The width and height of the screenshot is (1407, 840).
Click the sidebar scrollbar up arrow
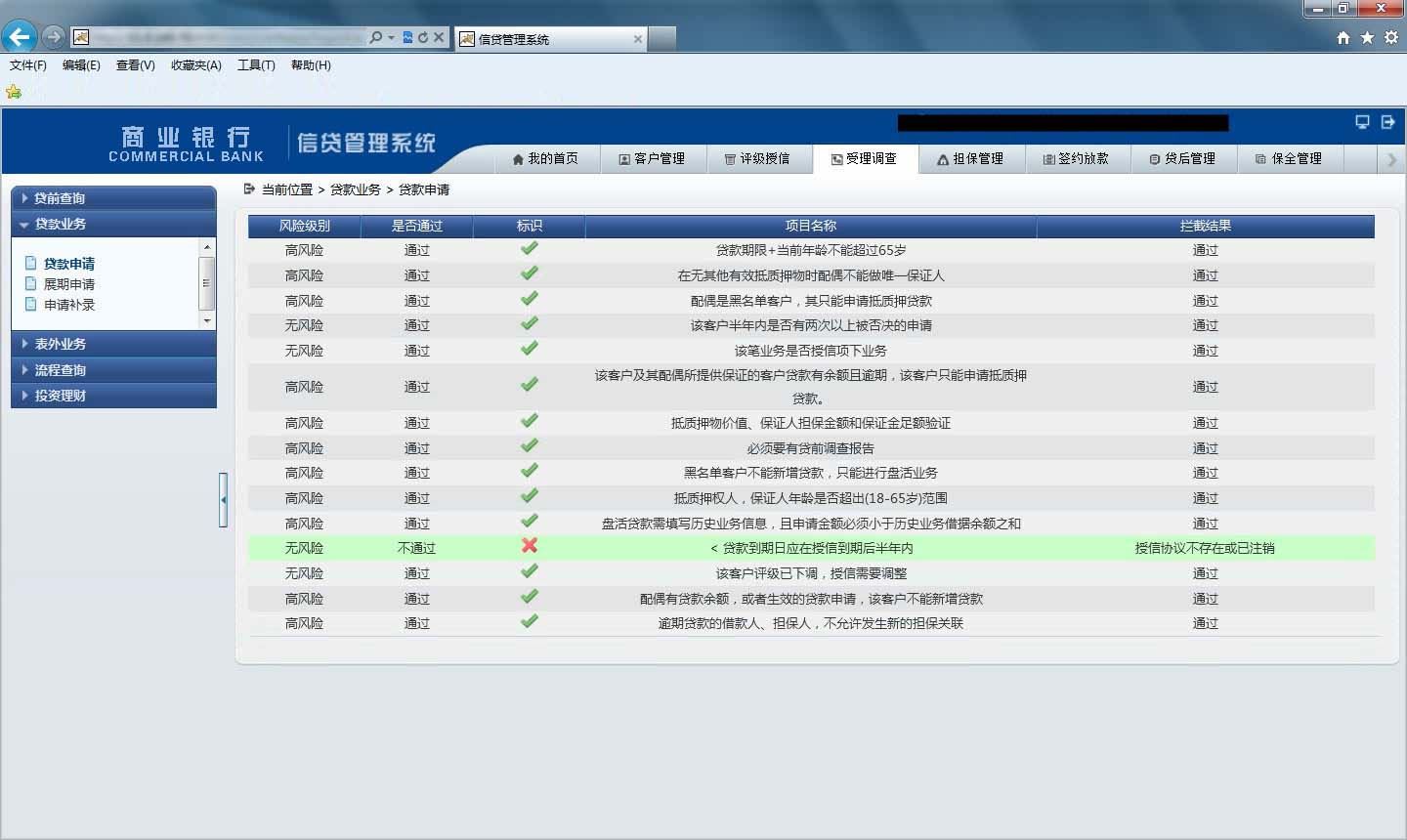(x=206, y=247)
